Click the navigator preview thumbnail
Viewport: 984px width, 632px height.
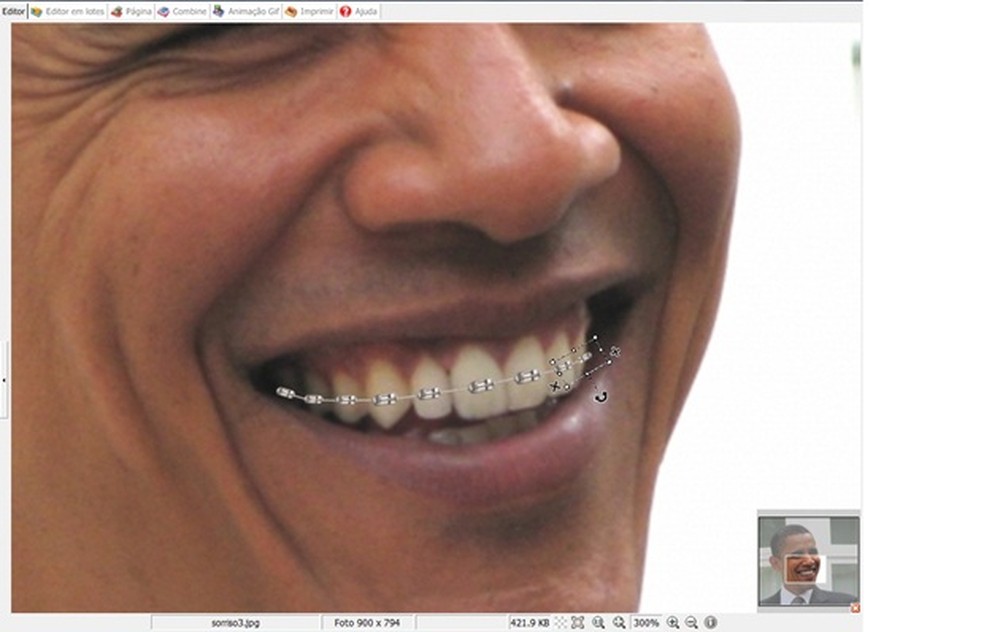pyautogui.click(x=809, y=561)
